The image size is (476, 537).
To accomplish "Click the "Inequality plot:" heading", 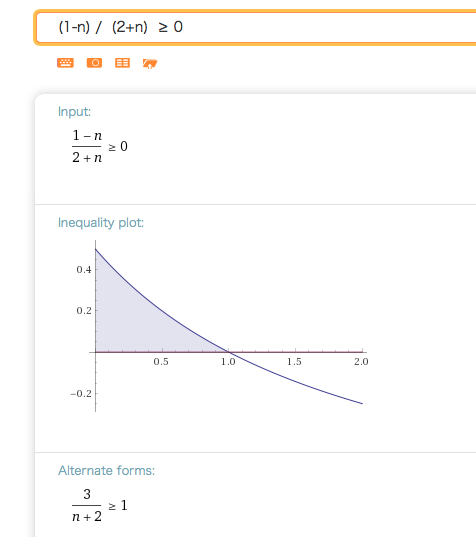I will coord(101,223).
